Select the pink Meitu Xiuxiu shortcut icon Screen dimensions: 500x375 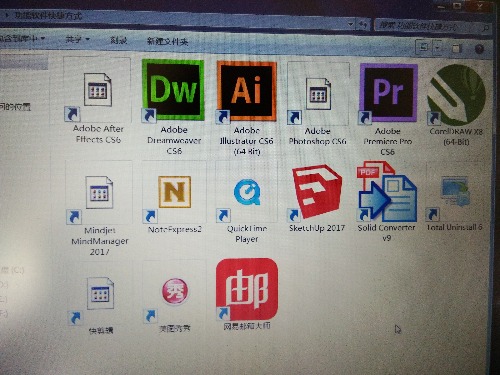(x=175, y=291)
